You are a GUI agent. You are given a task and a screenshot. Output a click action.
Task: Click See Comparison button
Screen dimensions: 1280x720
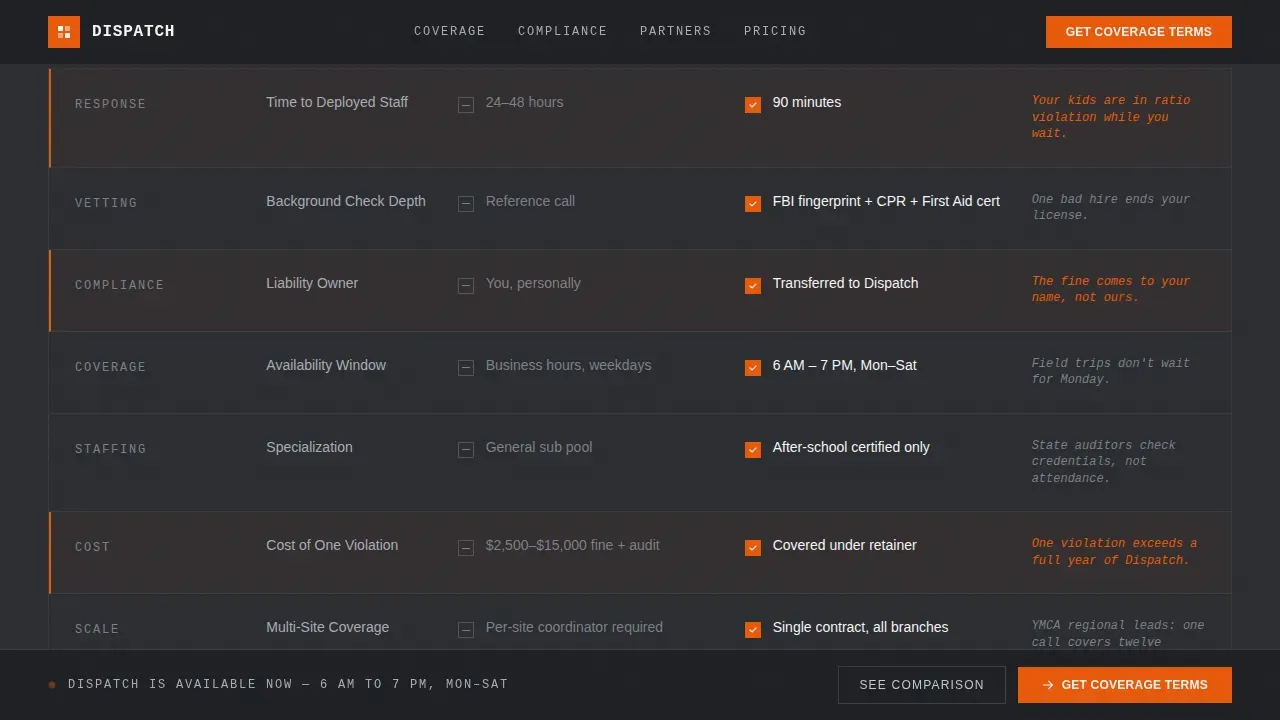[922, 685]
